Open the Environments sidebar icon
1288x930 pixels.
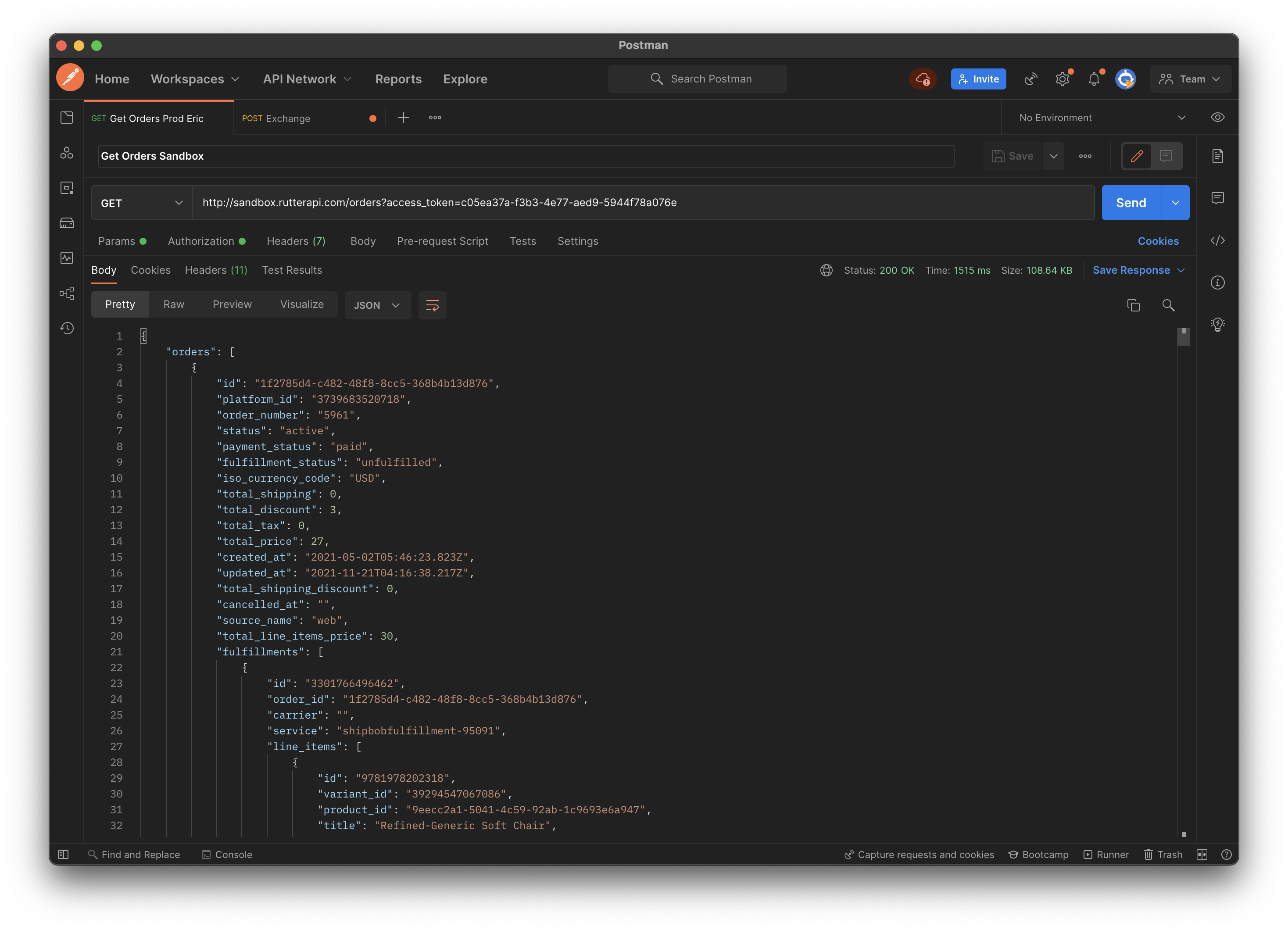coord(67,188)
